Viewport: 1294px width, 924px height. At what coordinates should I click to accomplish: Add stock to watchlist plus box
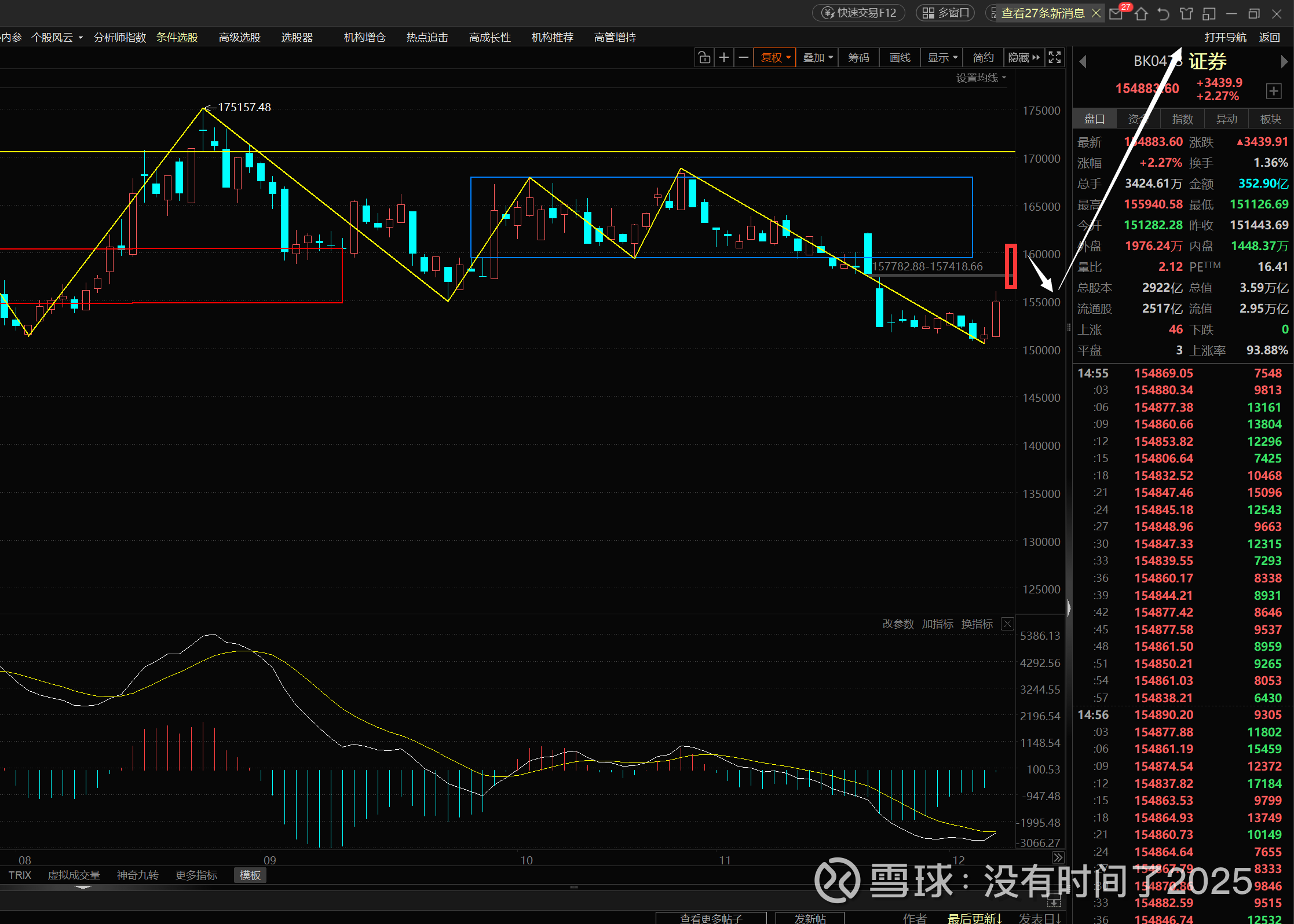tap(1273, 91)
